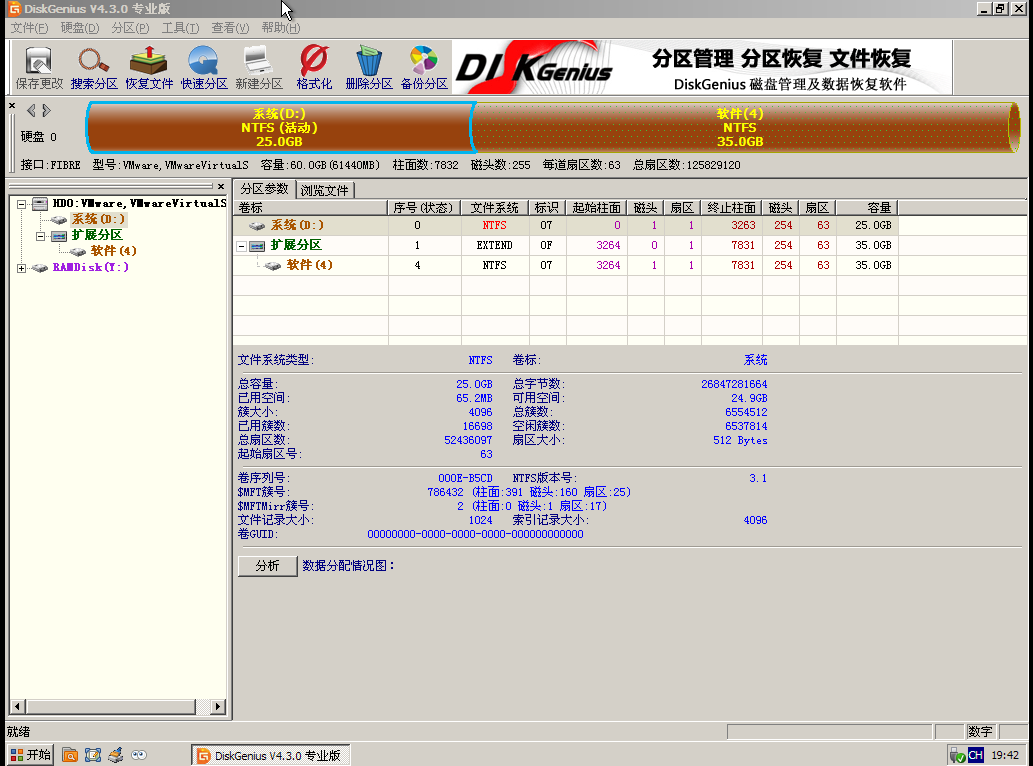The image size is (1033, 766).
Task: Click the 容量 column header
Action: pyautogui.click(x=867, y=208)
